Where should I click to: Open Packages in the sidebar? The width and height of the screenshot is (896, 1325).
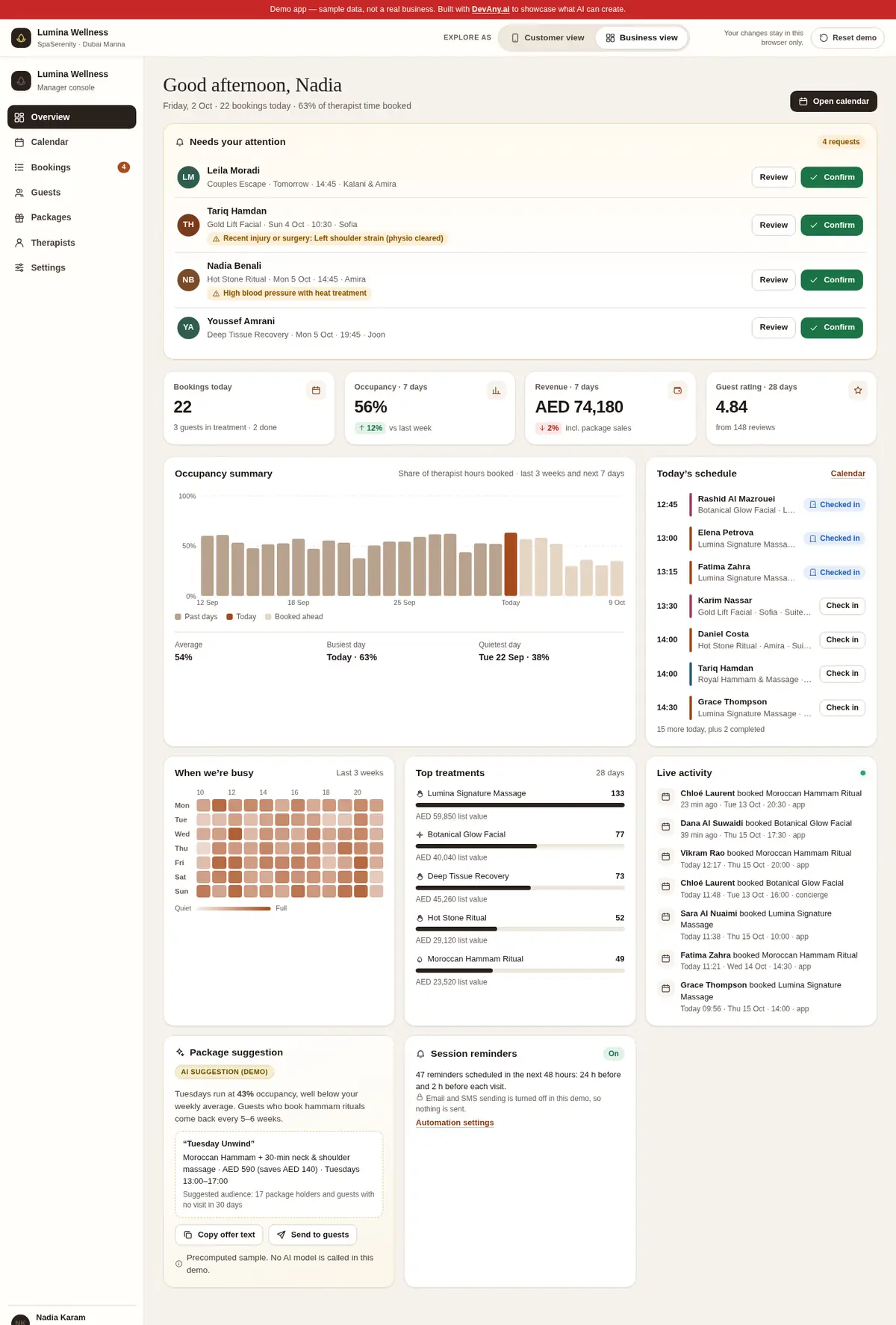point(72,217)
